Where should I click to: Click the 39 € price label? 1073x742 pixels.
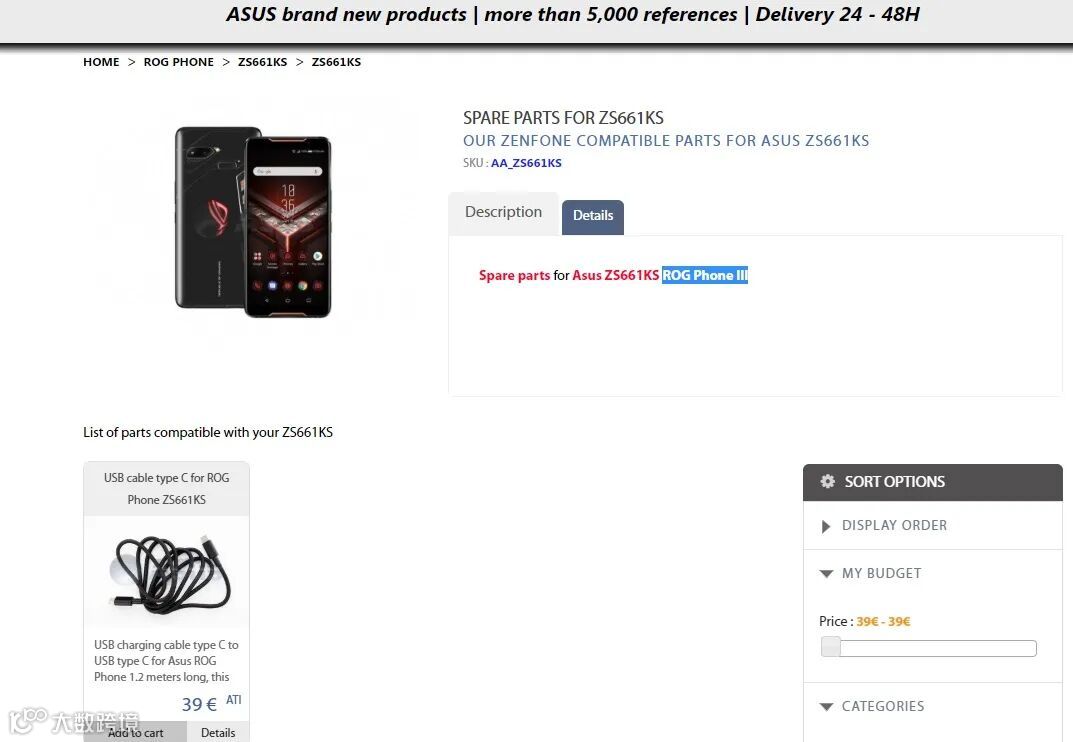[199, 704]
